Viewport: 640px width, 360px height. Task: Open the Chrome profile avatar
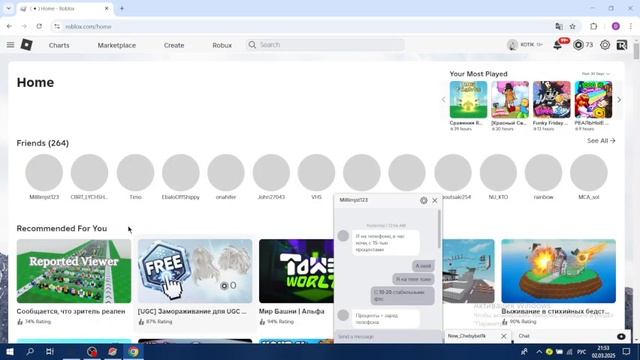pos(616,26)
